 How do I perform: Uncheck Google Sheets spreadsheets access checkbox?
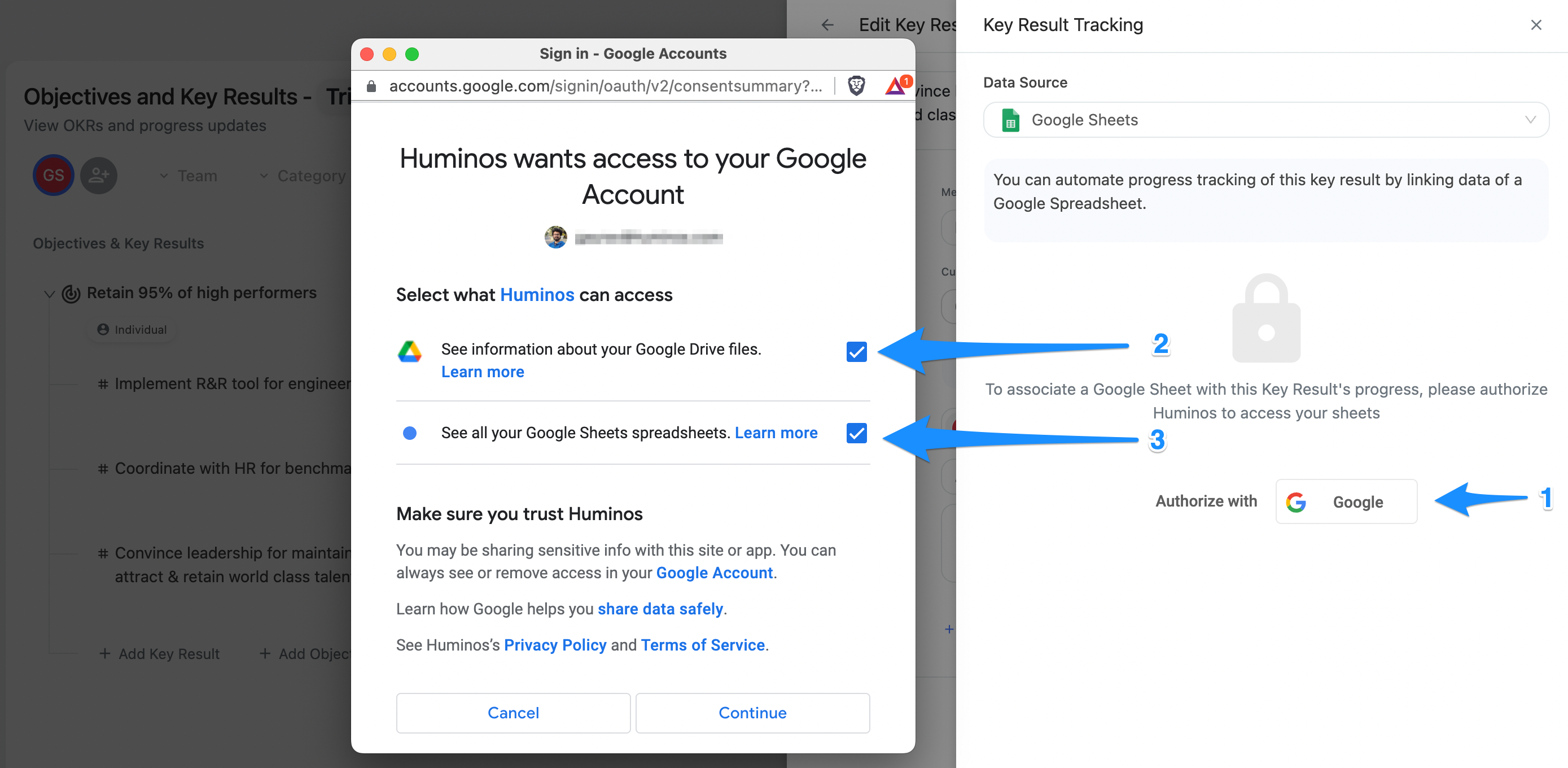[x=856, y=433]
